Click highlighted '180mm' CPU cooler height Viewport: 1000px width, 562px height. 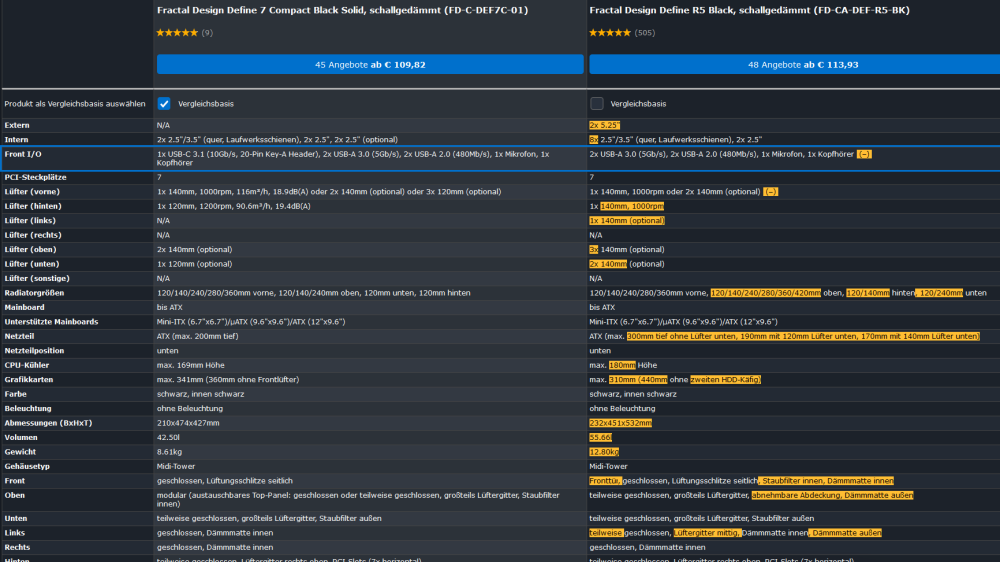click(622, 365)
